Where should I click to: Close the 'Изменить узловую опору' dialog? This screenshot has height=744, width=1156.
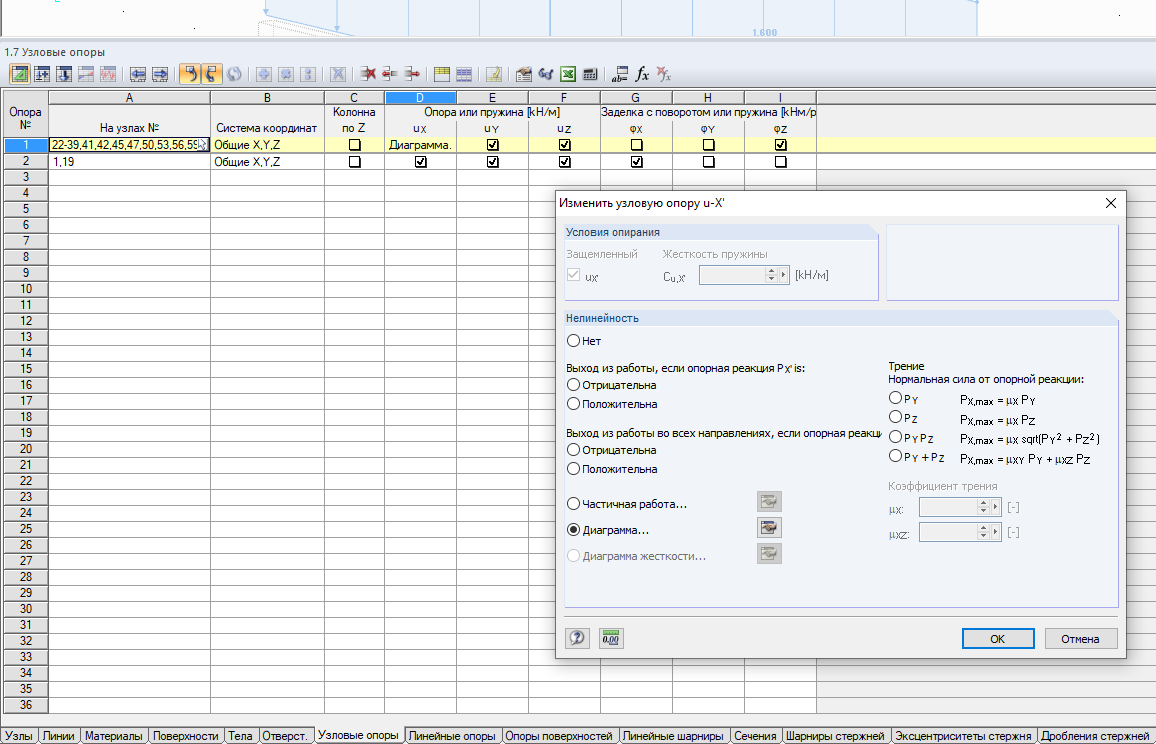(1110, 203)
